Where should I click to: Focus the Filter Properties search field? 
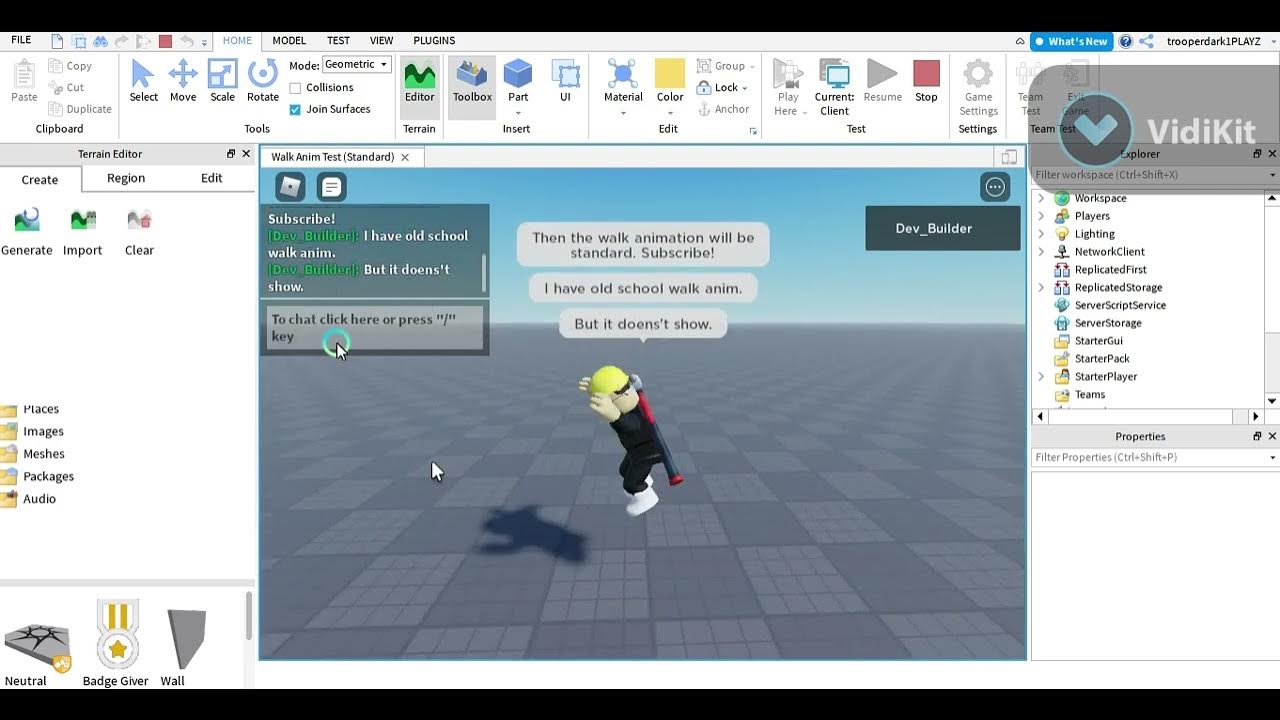(x=1154, y=457)
